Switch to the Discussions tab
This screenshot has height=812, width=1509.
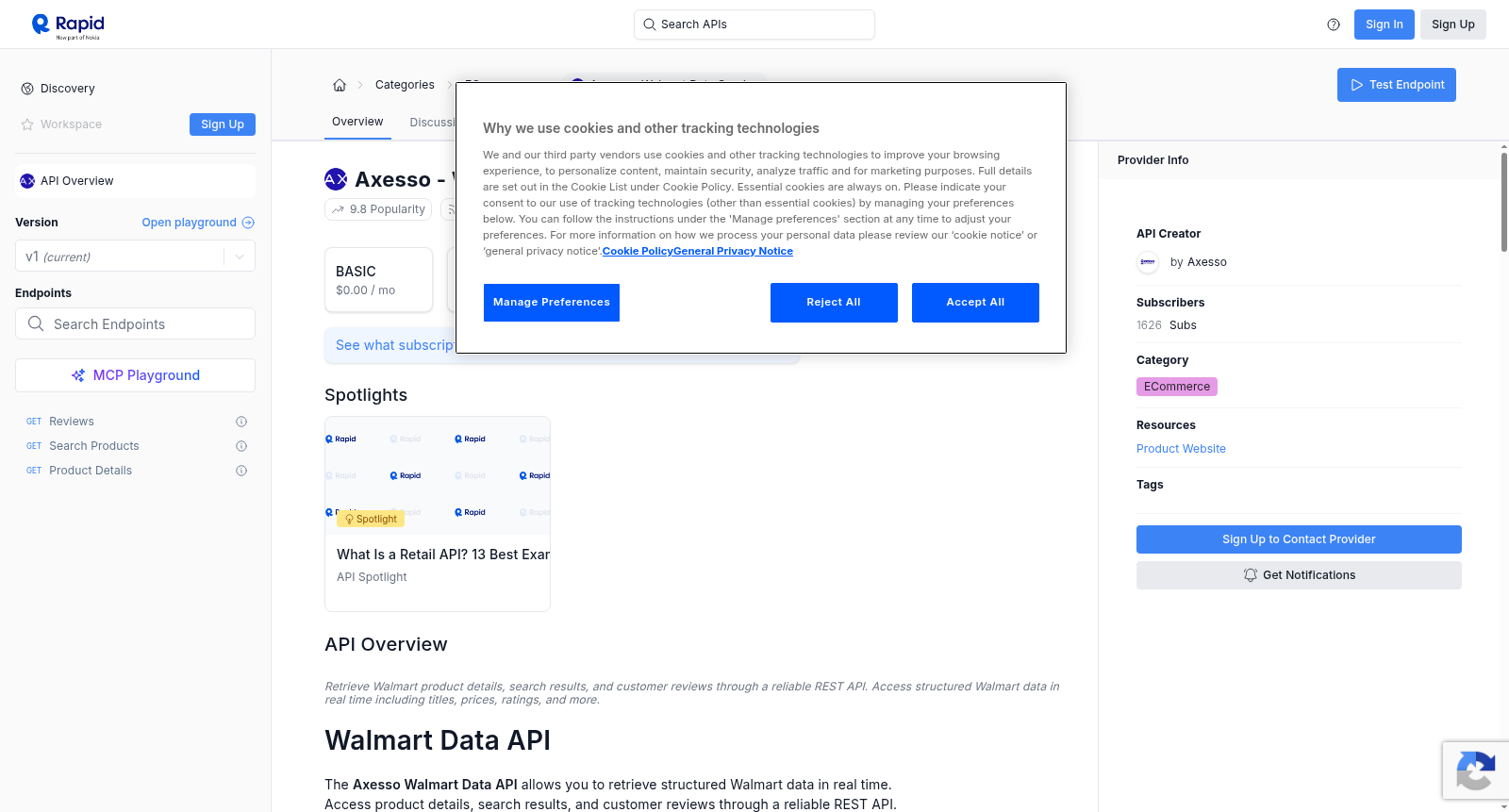pyautogui.click(x=433, y=123)
